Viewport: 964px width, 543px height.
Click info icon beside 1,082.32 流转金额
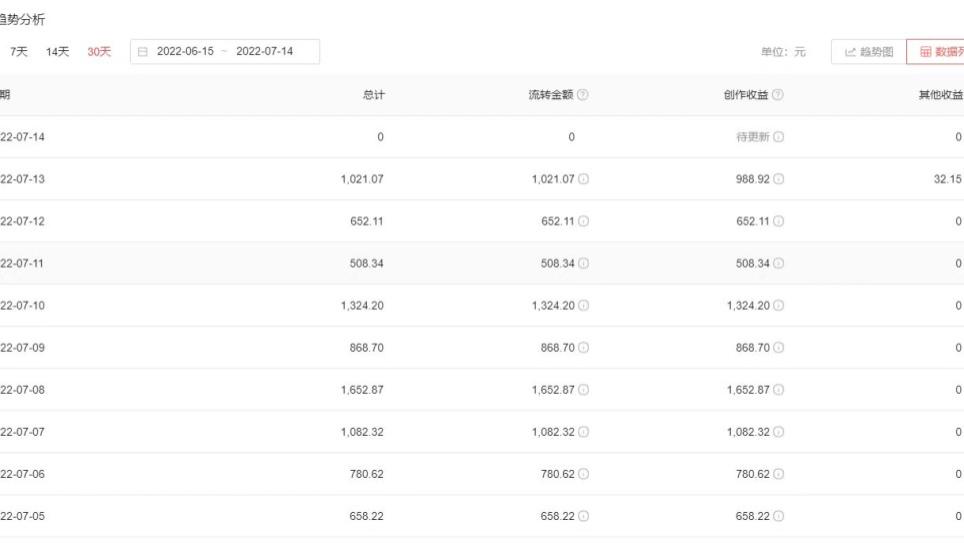583,432
